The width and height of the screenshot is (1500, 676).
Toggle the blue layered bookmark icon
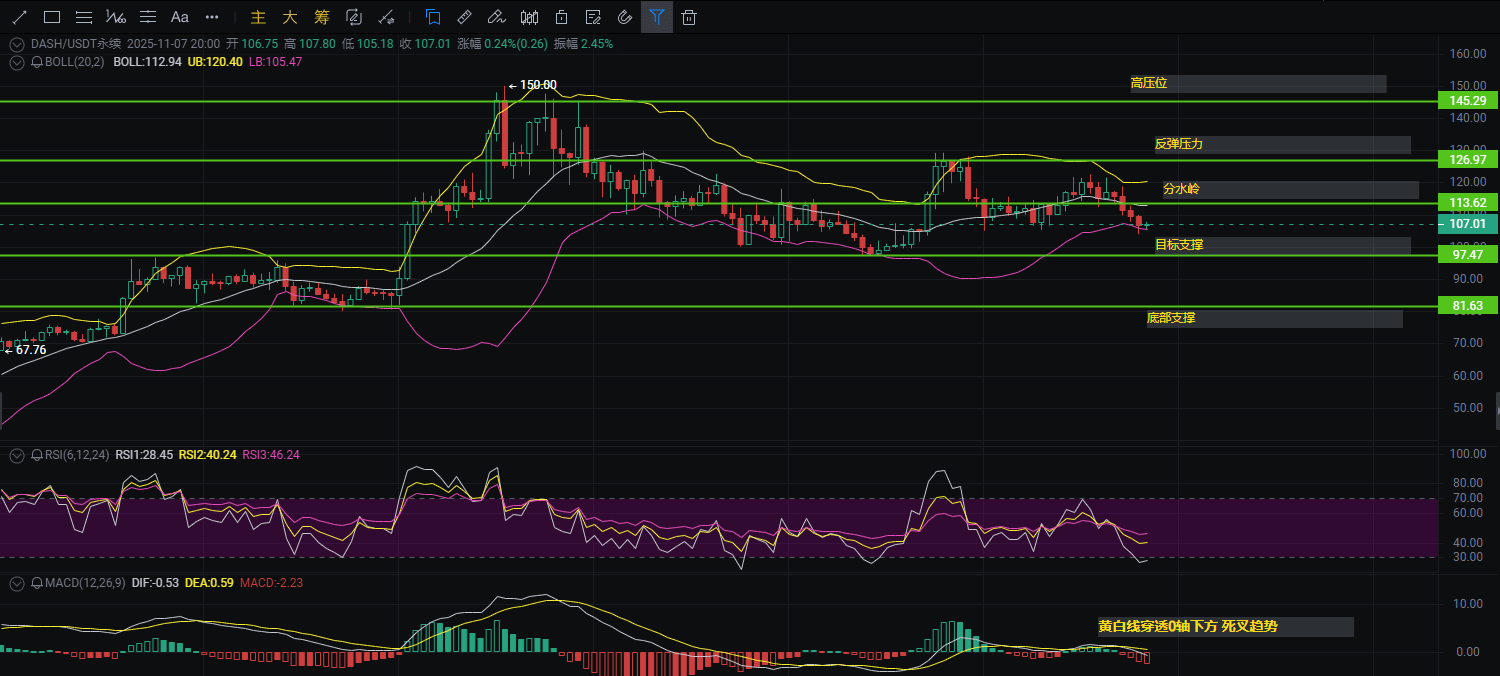433,17
